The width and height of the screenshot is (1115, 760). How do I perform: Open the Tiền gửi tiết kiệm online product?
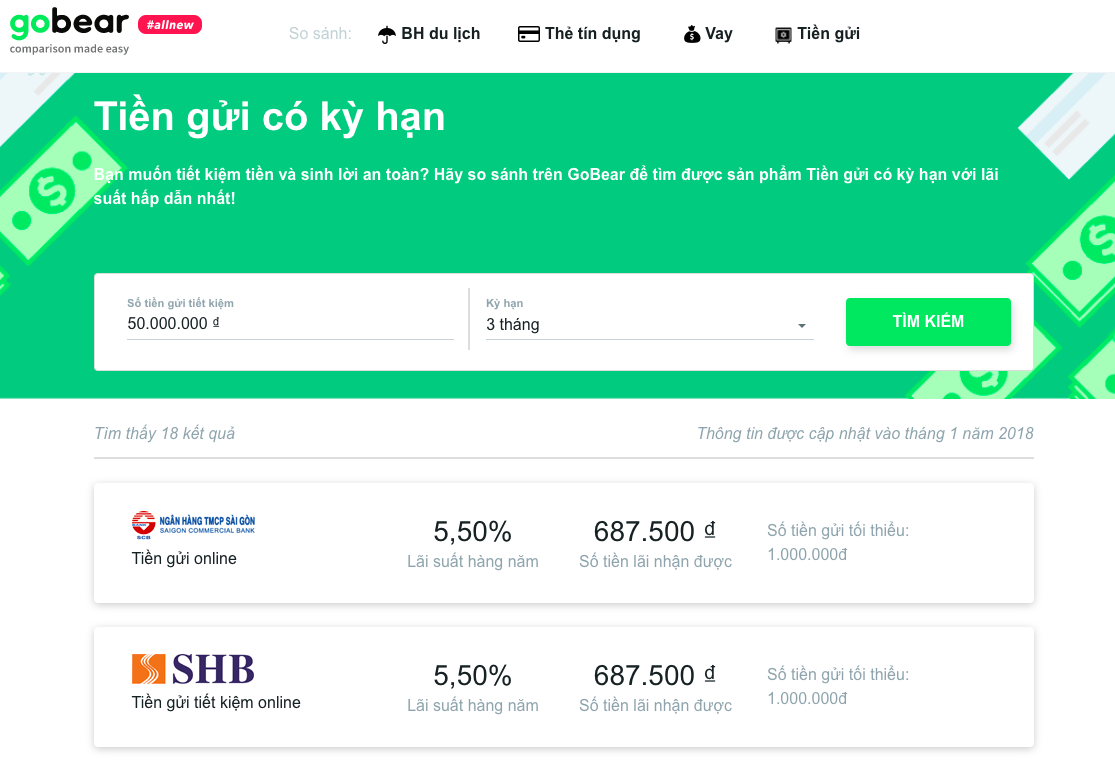216,702
